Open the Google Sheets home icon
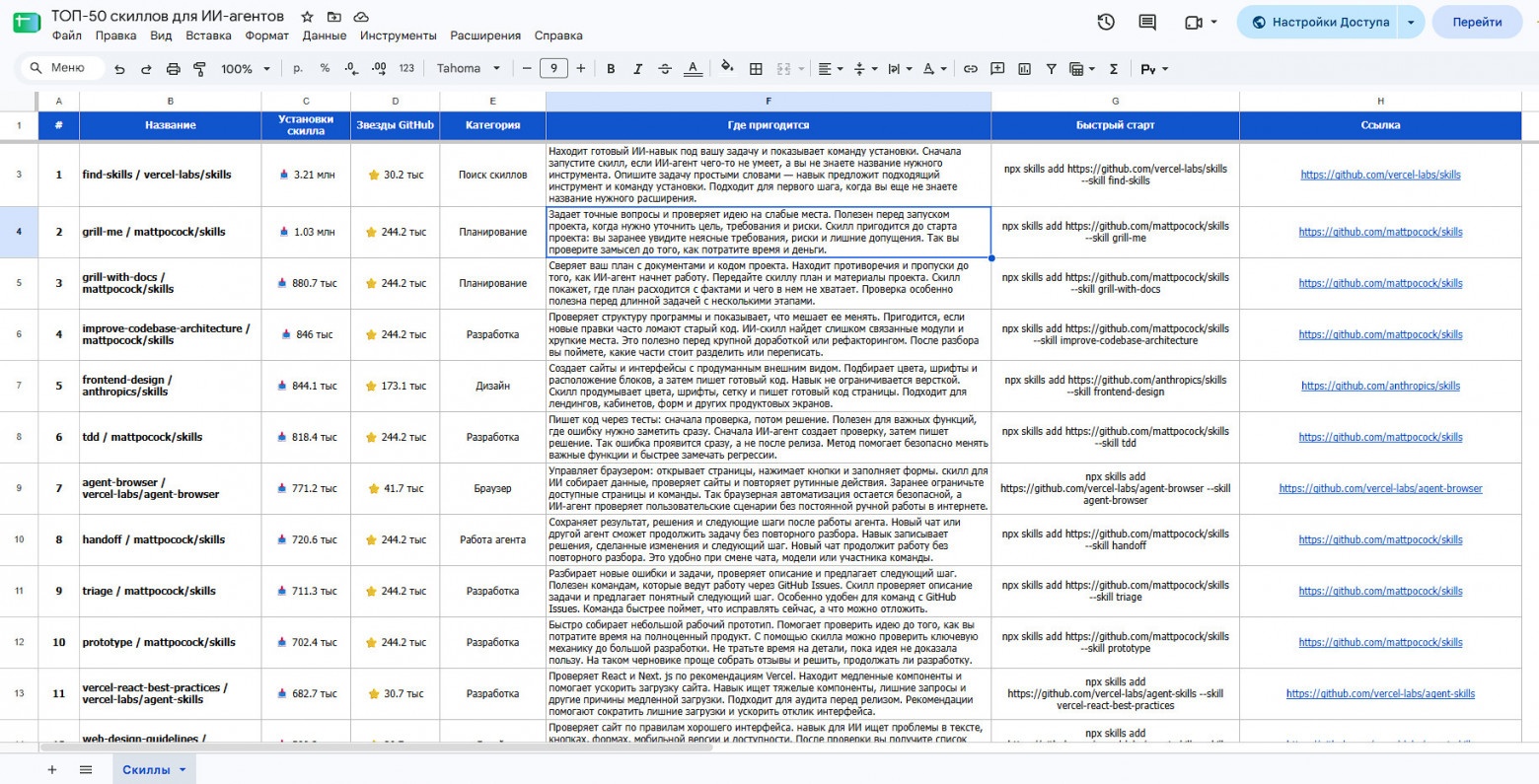 [27, 22]
